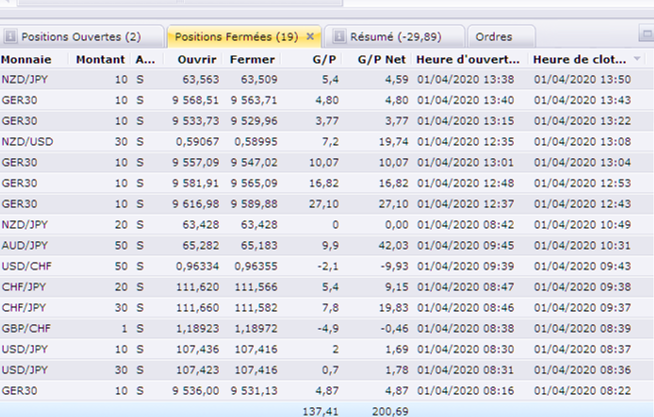
Task: Click G/P value 27,10
Action: (x=324, y=204)
